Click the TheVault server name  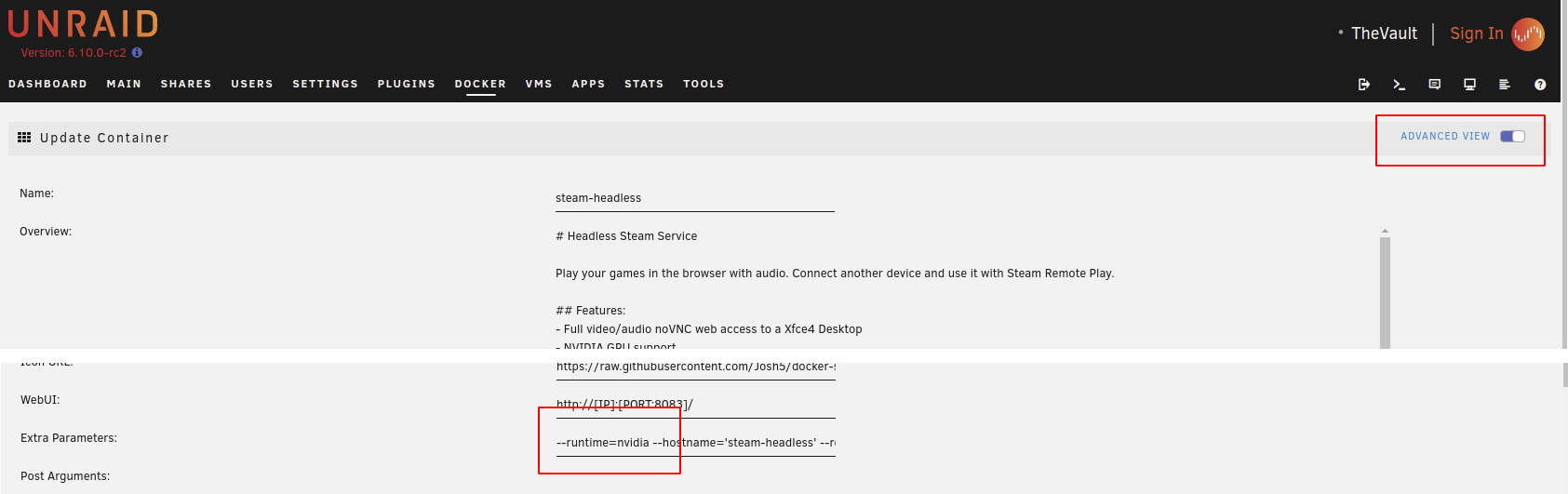(x=1384, y=33)
